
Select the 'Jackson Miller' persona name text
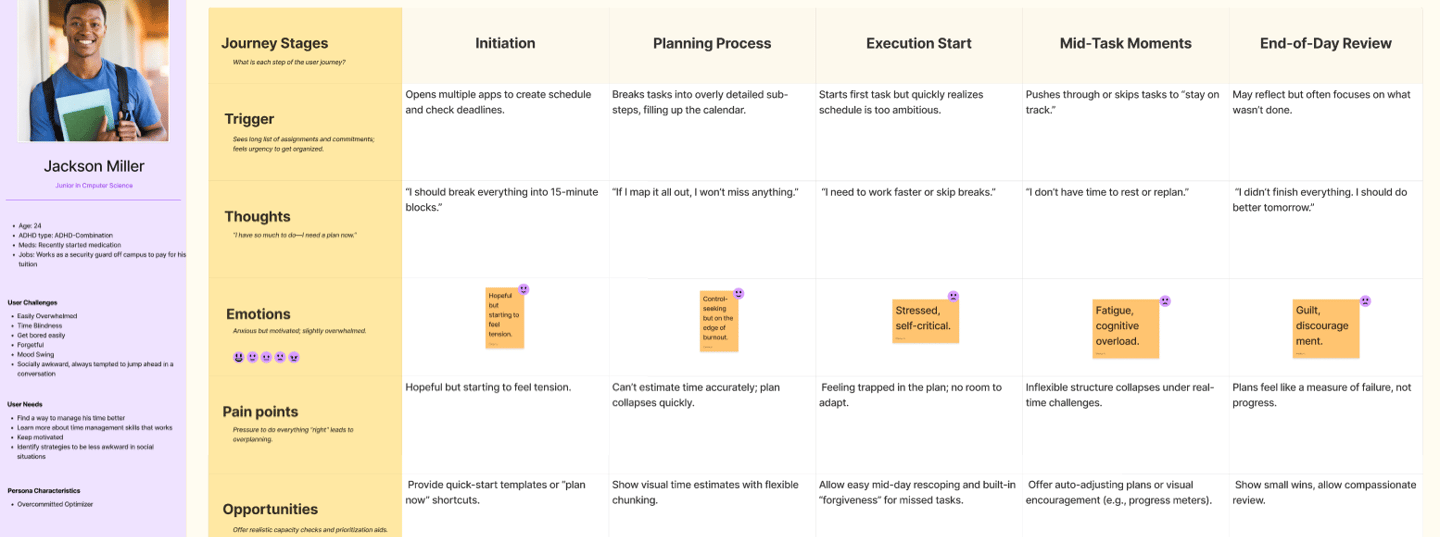94,166
